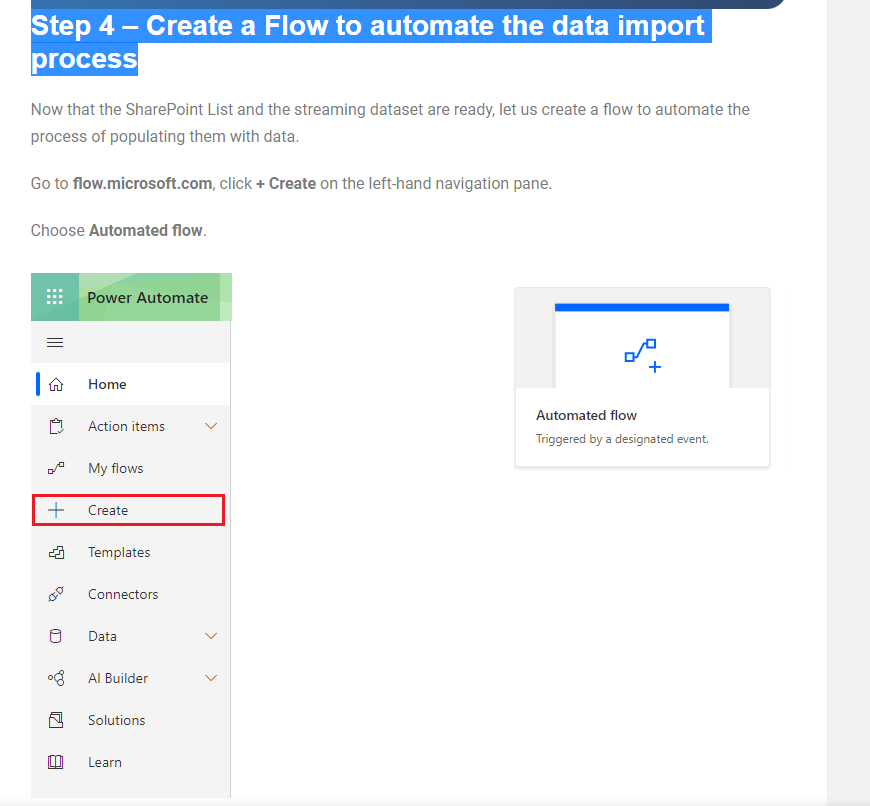Click the My flows icon
Image resolution: width=870 pixels, height=806 pixels.
[56, 468]
